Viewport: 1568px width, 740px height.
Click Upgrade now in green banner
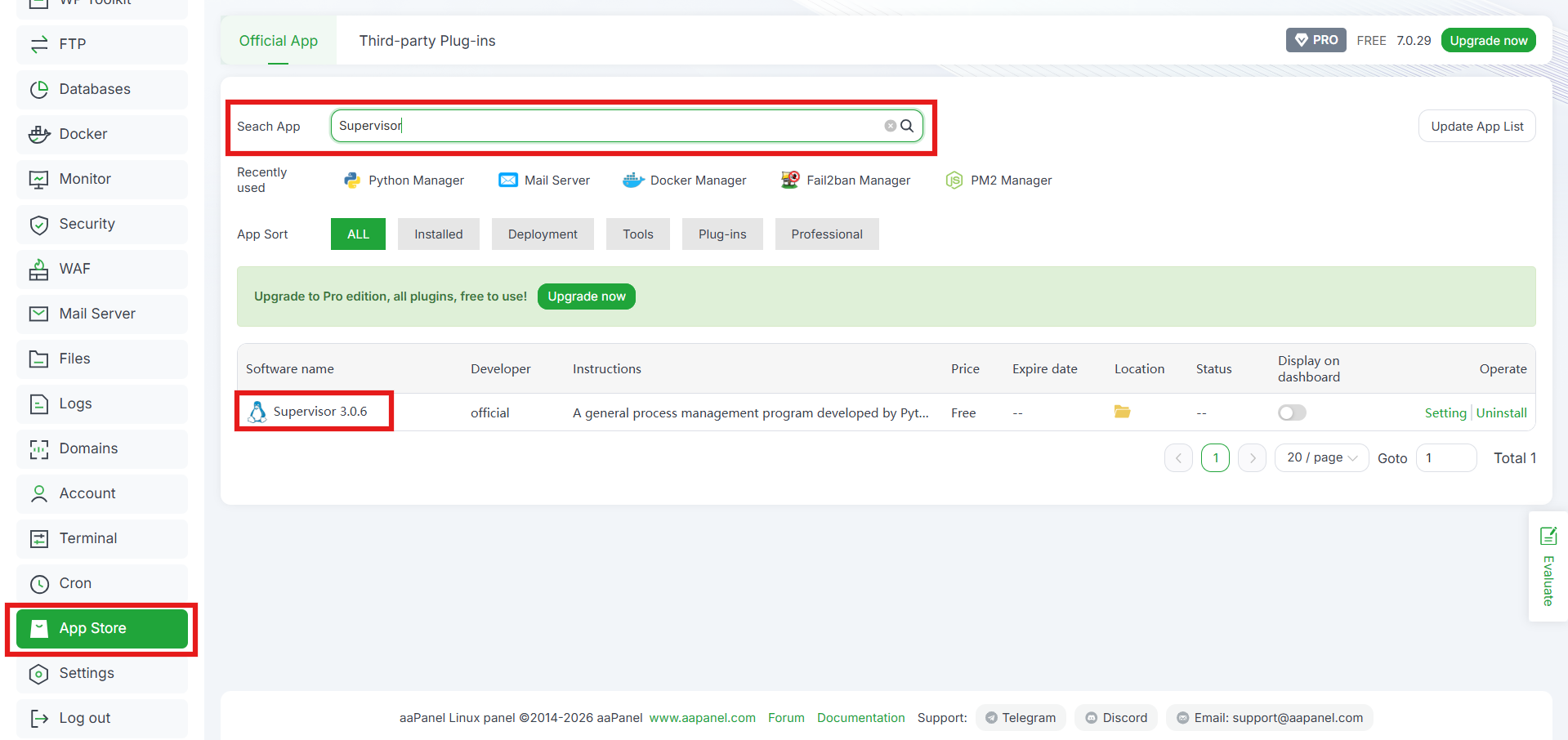tap(587, 296)
